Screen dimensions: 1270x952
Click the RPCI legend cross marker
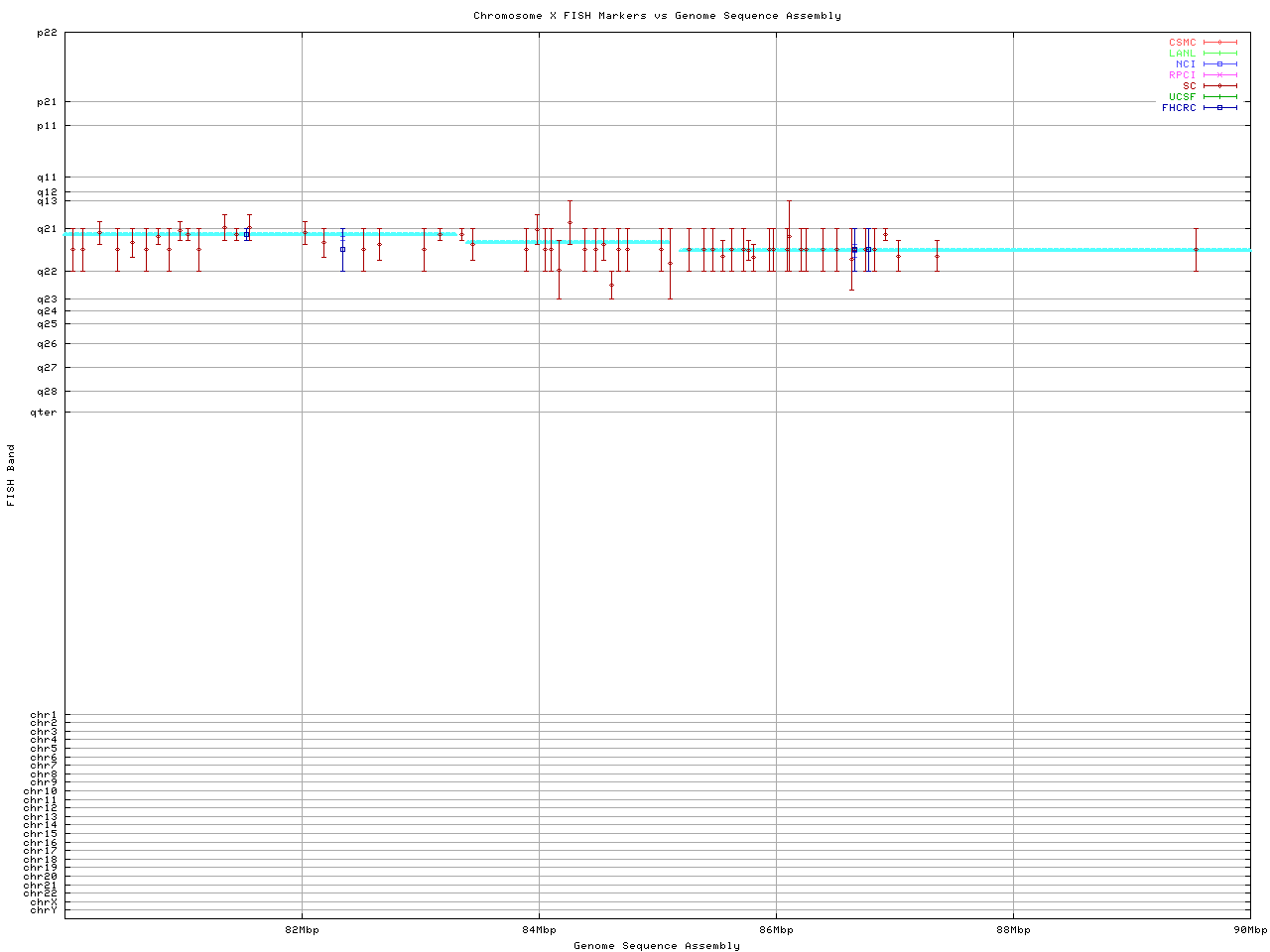tap(1219, 75)
